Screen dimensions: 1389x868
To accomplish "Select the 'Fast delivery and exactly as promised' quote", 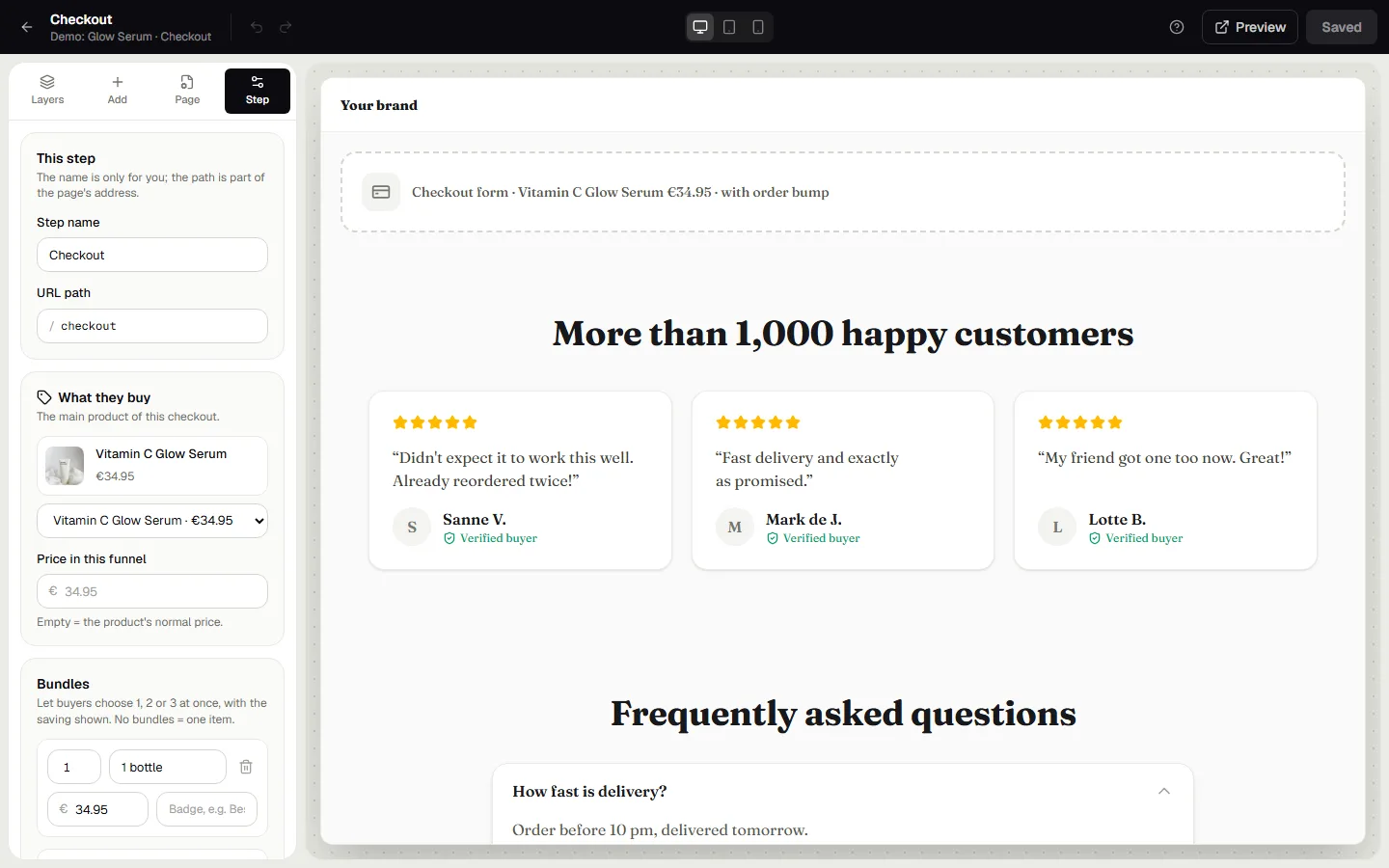I will point(807,470).
